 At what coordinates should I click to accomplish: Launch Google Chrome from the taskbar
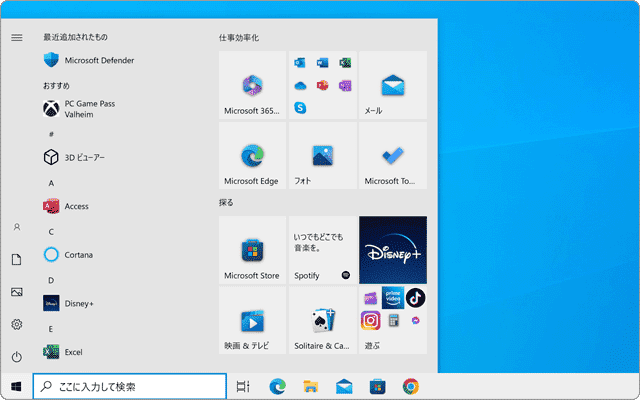tap(411, 386)
